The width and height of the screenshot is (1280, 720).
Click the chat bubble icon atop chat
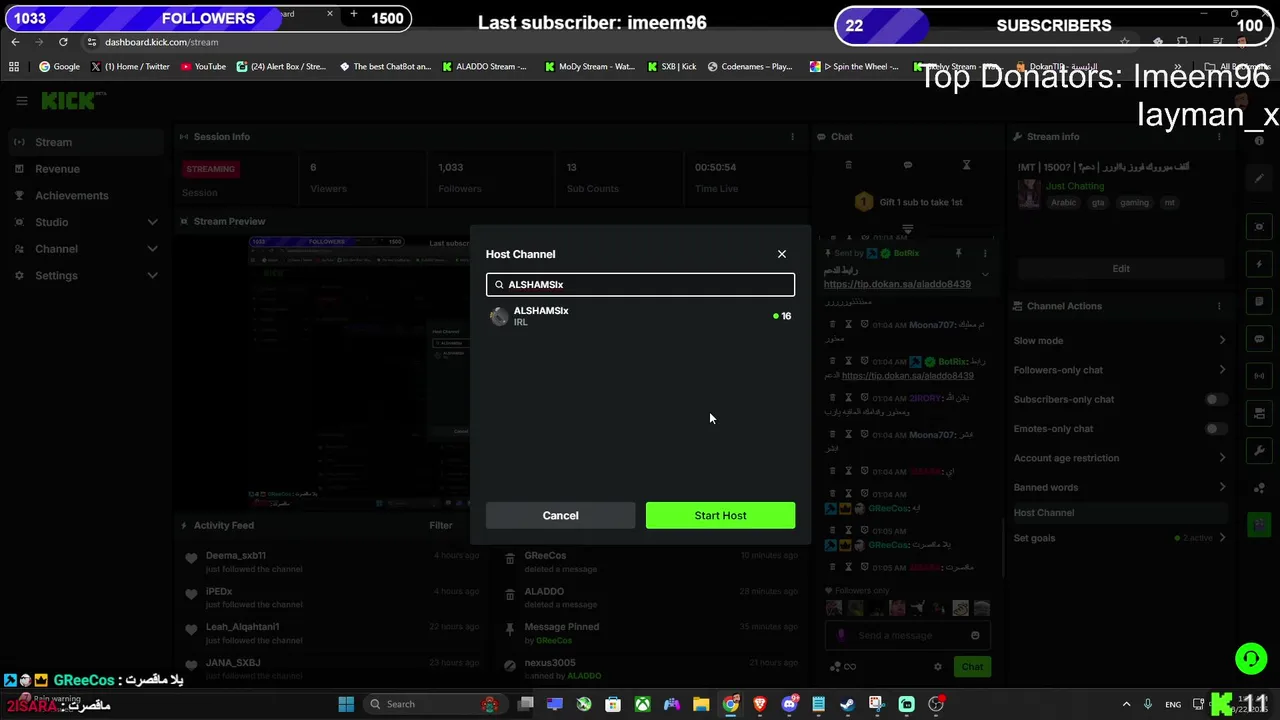pyautogui.click(x=907, y=165)
